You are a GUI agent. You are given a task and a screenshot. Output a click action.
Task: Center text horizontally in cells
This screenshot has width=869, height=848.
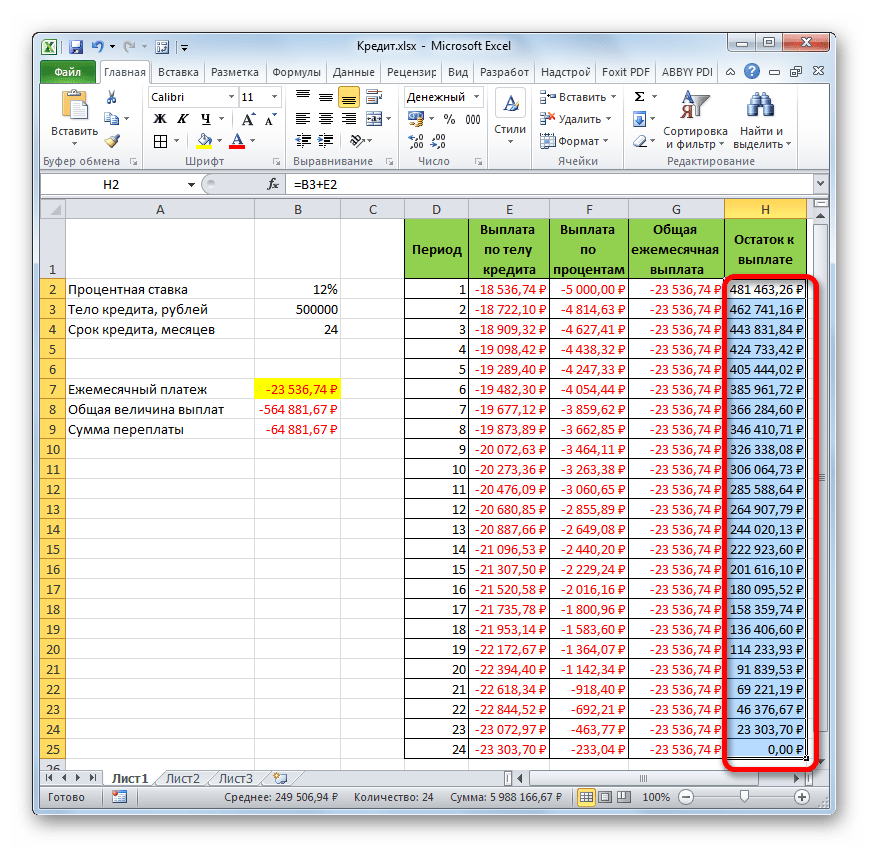click(326, 119)
